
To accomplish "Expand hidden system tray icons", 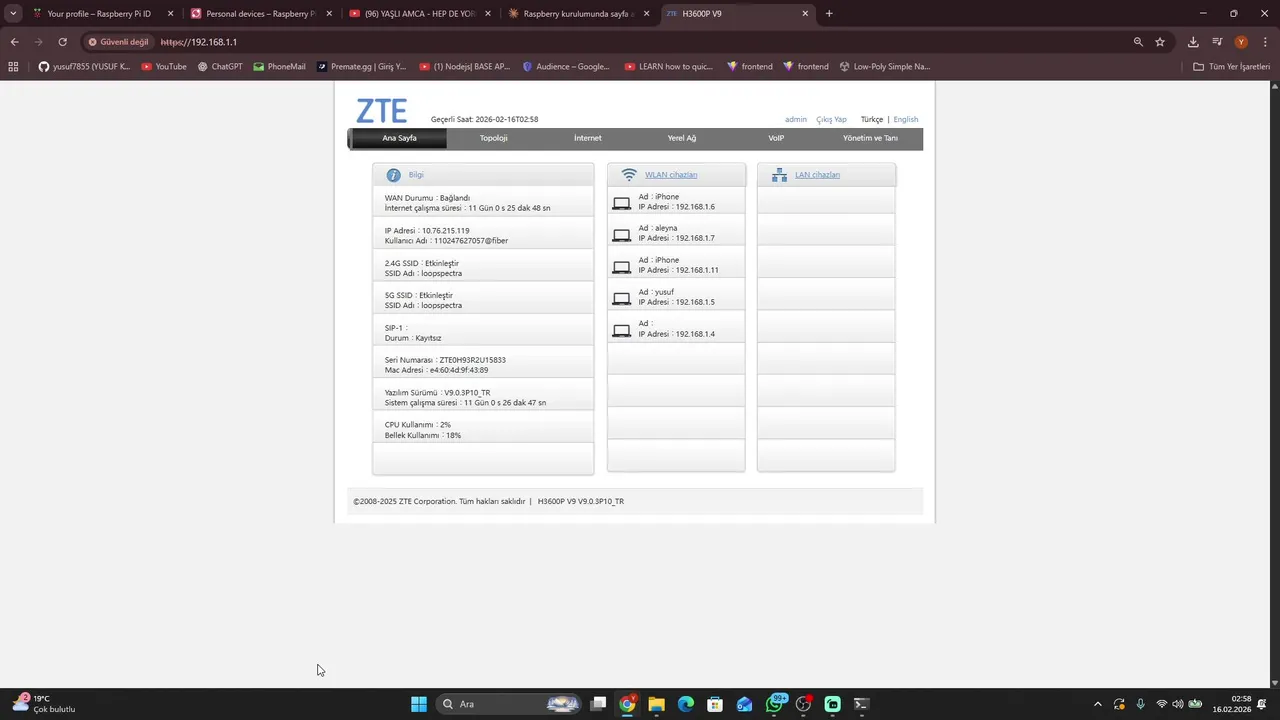I will (x=1098, y=704).
